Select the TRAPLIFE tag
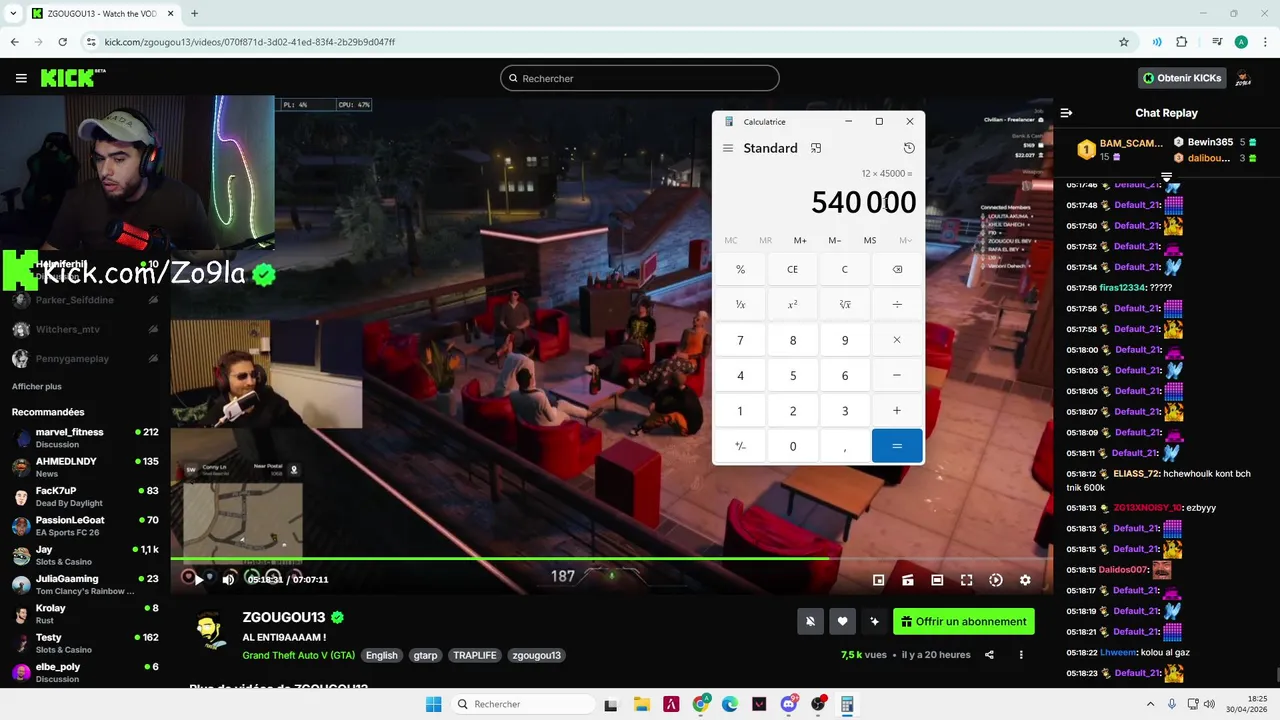The width and height of the screenshot is (1280, 720). click(475, 655)
